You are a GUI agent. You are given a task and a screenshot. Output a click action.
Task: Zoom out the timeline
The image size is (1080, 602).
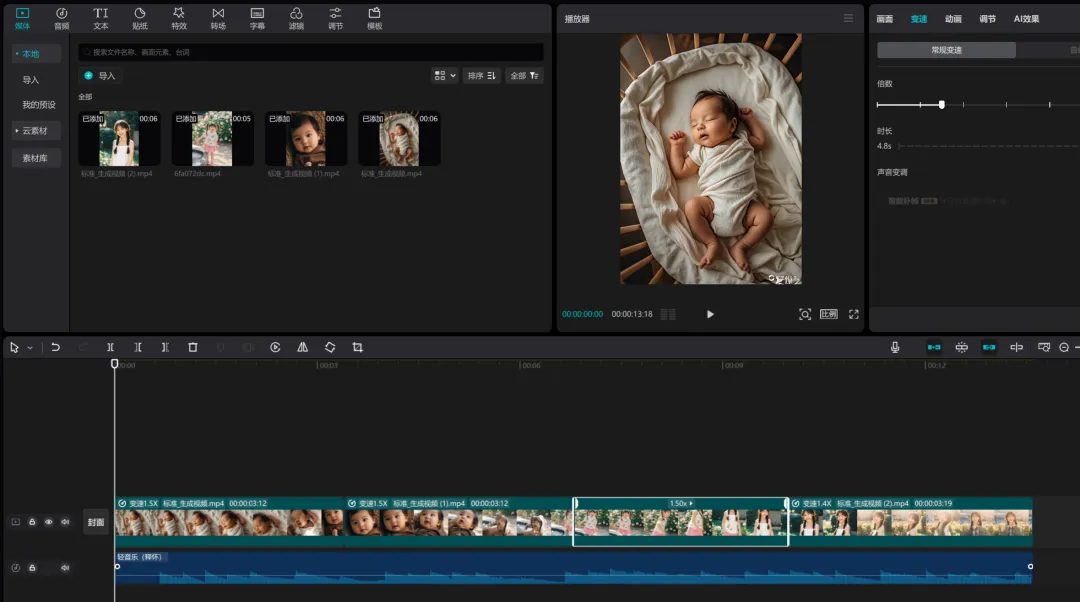1064,347
